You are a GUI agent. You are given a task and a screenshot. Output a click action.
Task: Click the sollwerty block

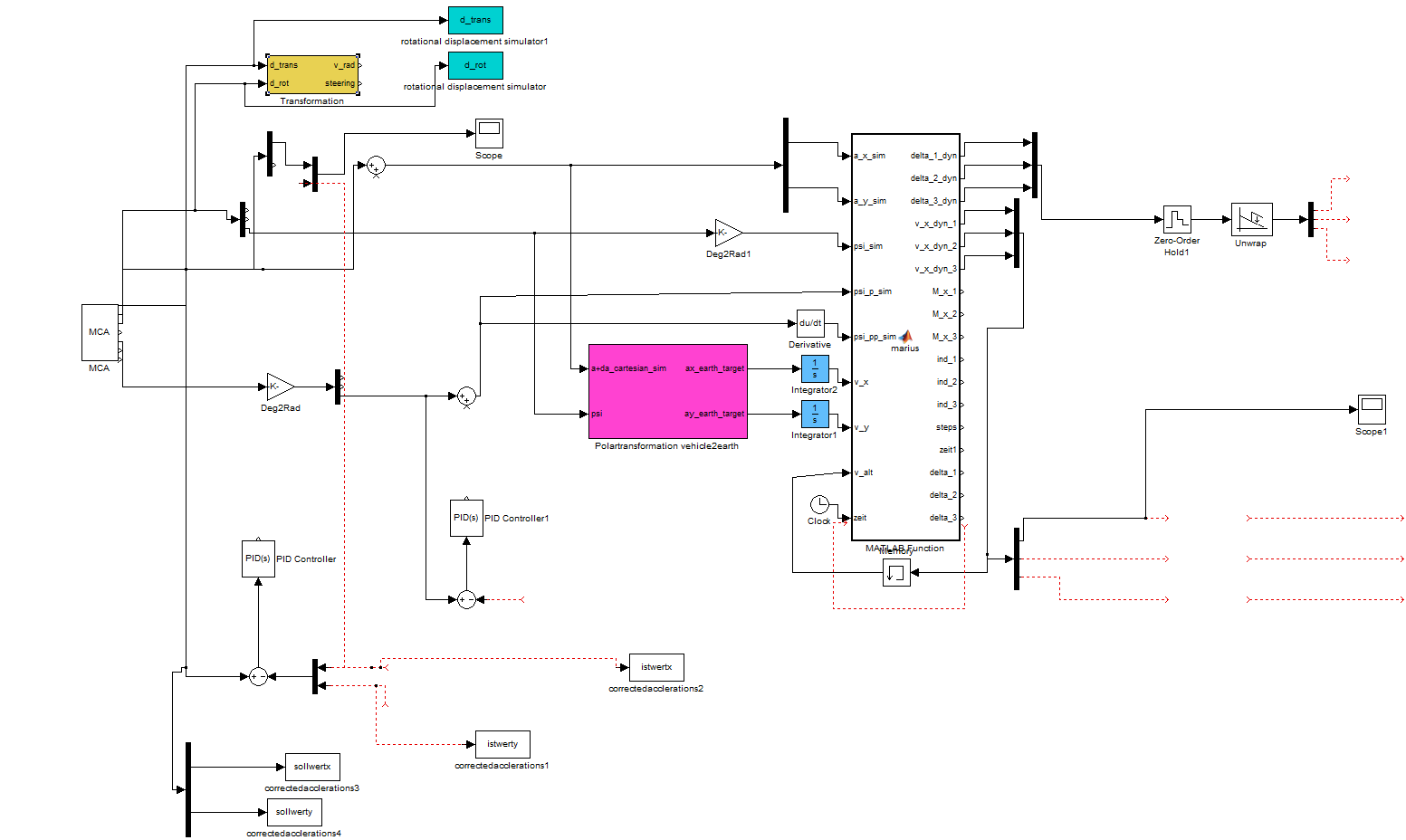(294, 812)
